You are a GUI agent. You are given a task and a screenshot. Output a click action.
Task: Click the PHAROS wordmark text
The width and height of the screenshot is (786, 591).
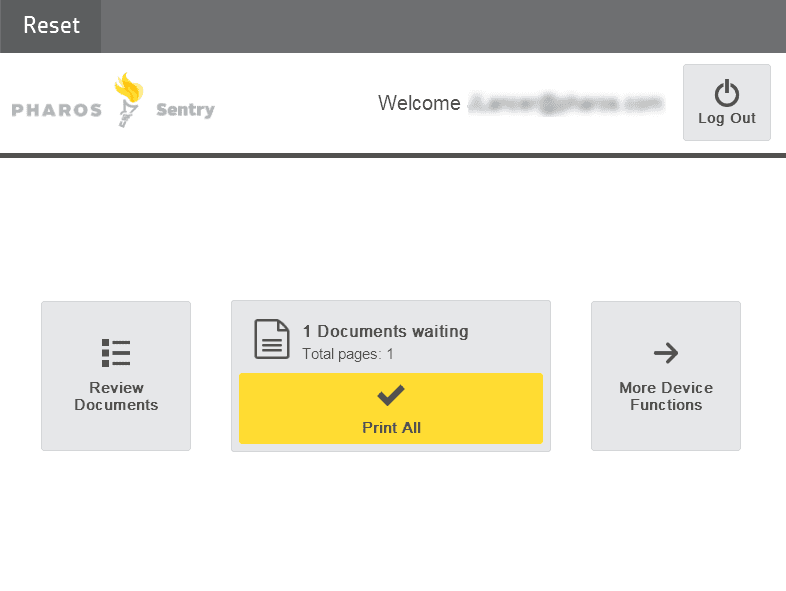pyautogui.click(x=57, y=110)
